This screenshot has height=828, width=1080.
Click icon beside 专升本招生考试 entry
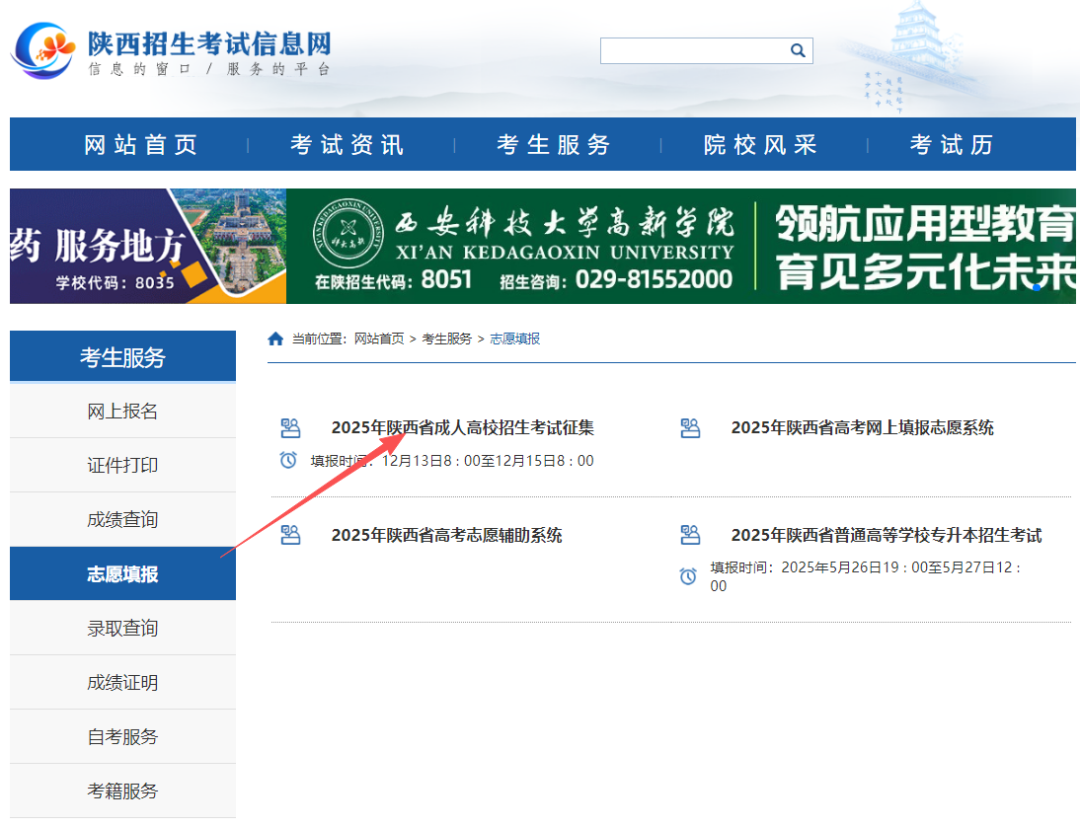pyautogui.click(x=690, y=535)
